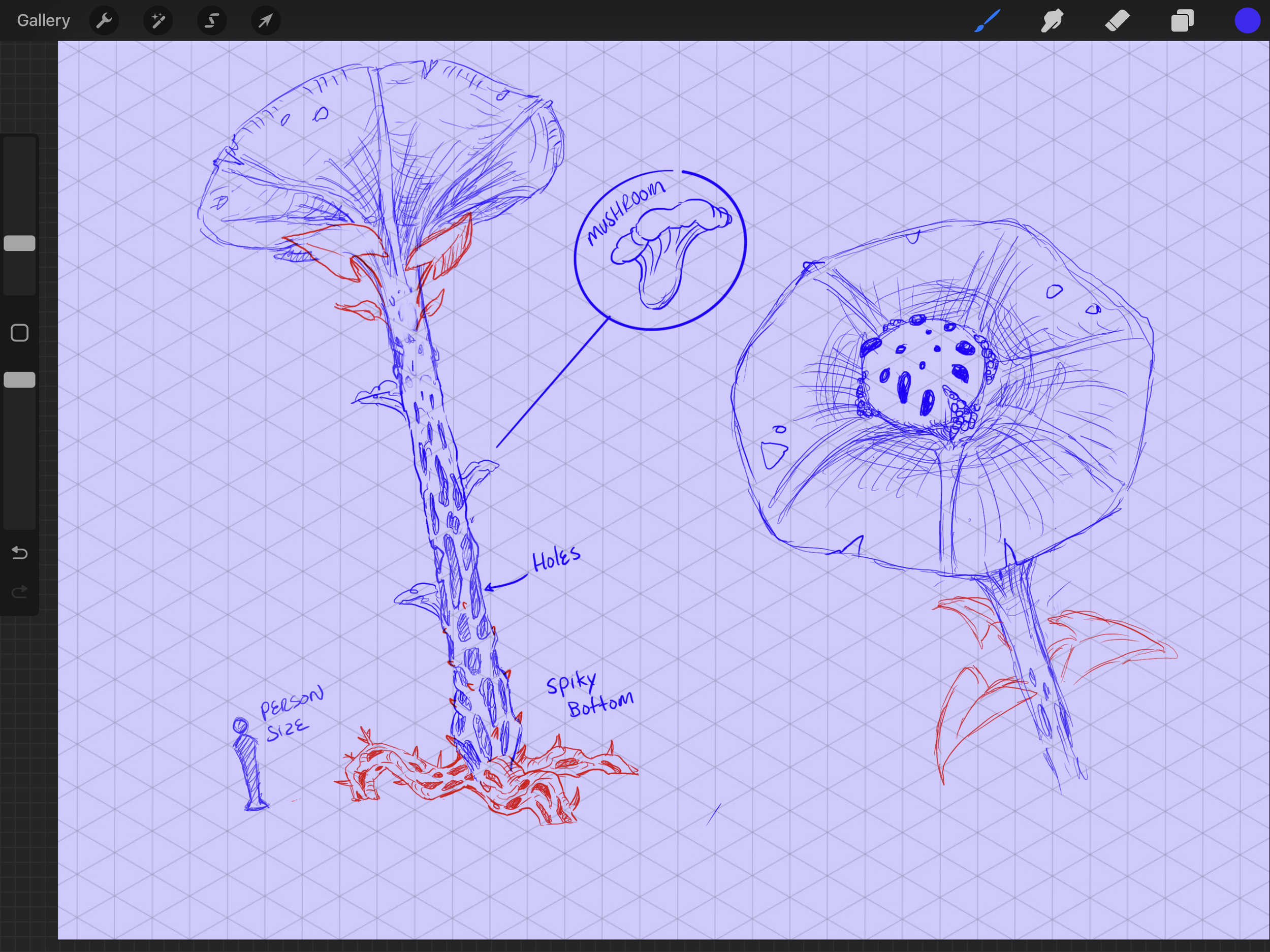
Task: Open the Actions wrench menu
Action: pyautogui.click(x=104, y=21)
